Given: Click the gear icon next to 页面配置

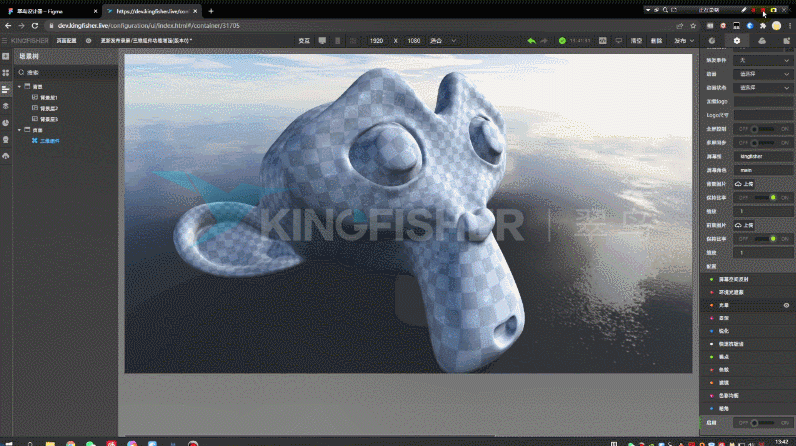Looking at the screenshot, I should tap(88, 41).
